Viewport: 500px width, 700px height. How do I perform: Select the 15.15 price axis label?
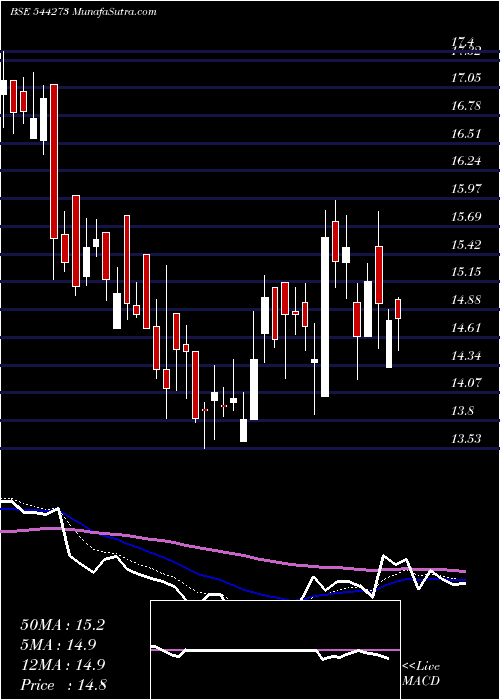(467, 272)
